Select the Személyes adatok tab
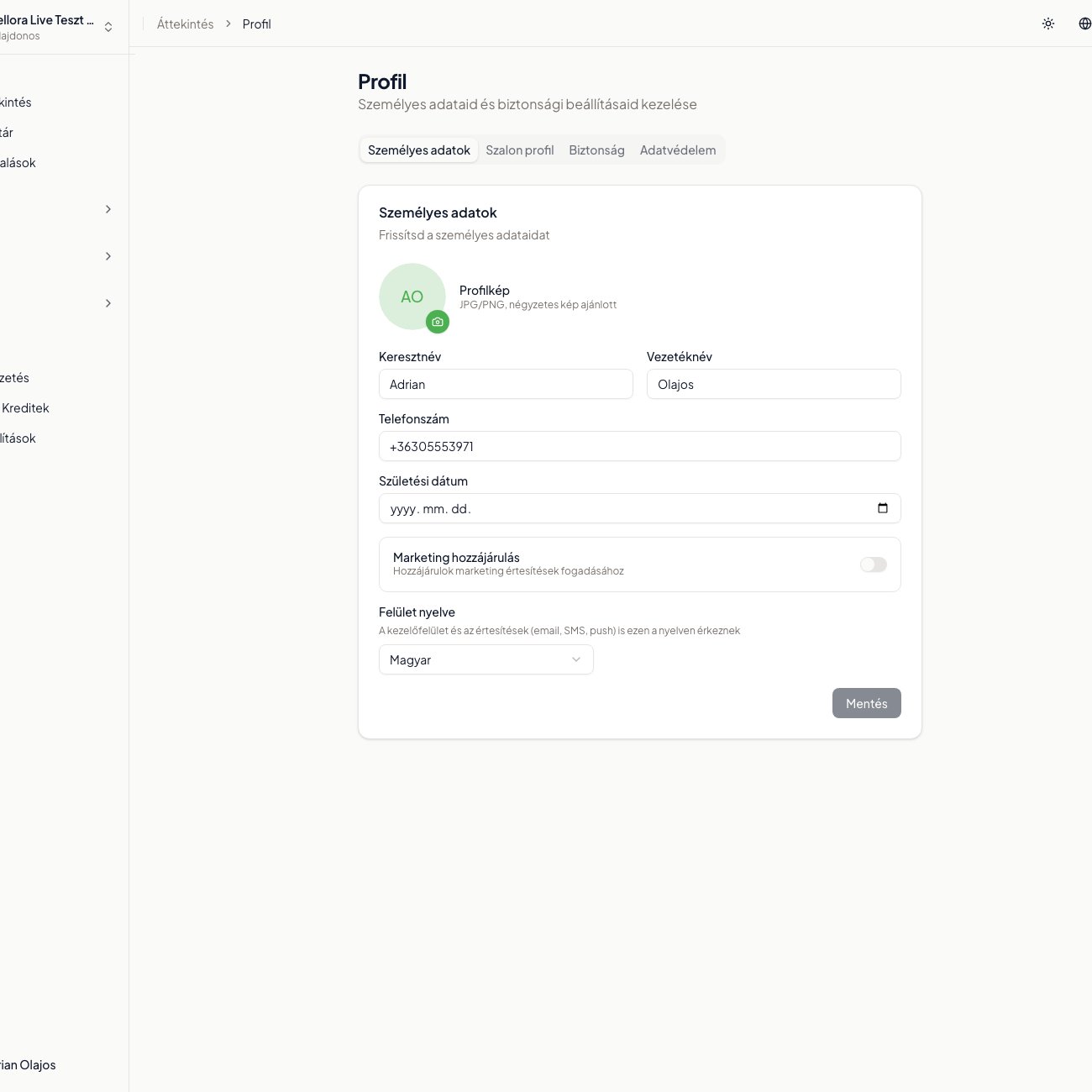 click(x=418, y=150)
